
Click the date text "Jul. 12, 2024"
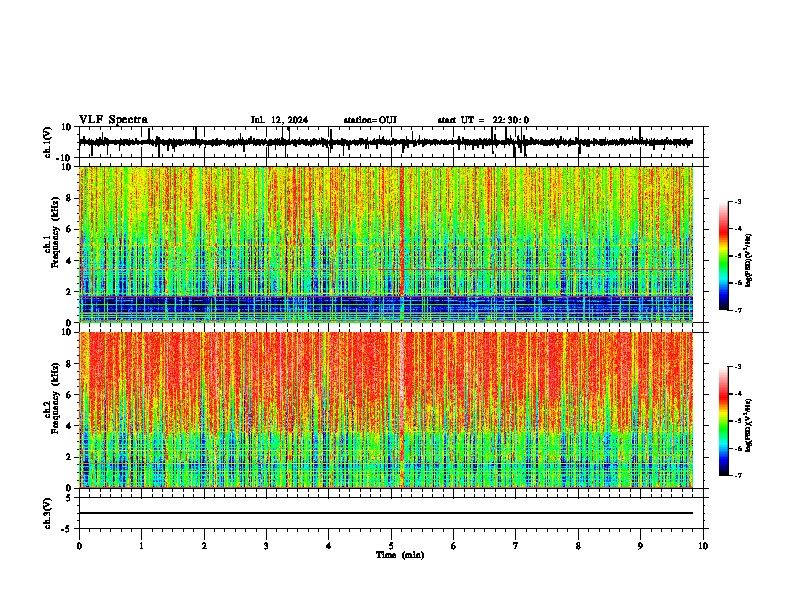[279, 120]
